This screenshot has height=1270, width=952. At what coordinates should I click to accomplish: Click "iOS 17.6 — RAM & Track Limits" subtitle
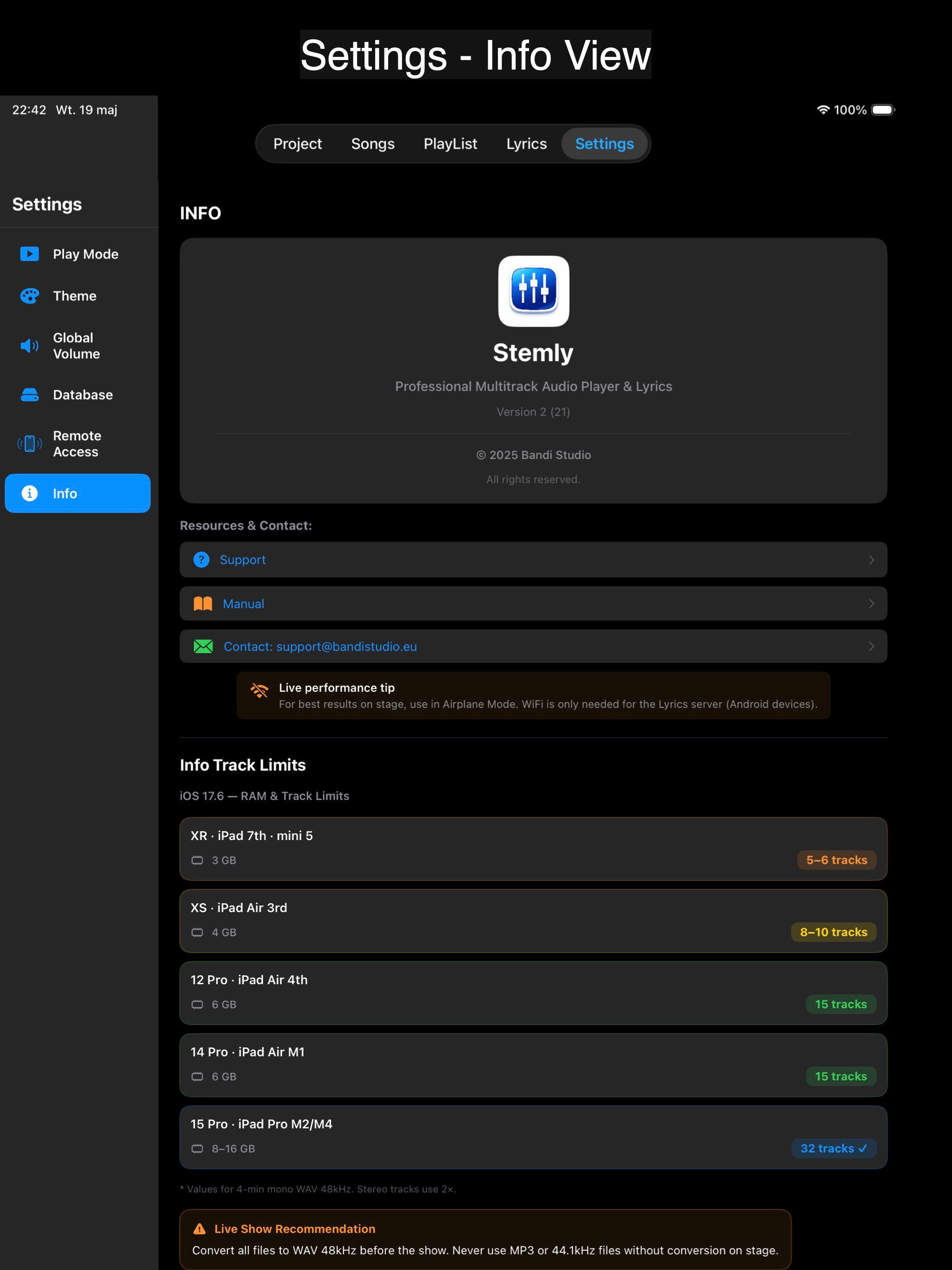[264, 796]
